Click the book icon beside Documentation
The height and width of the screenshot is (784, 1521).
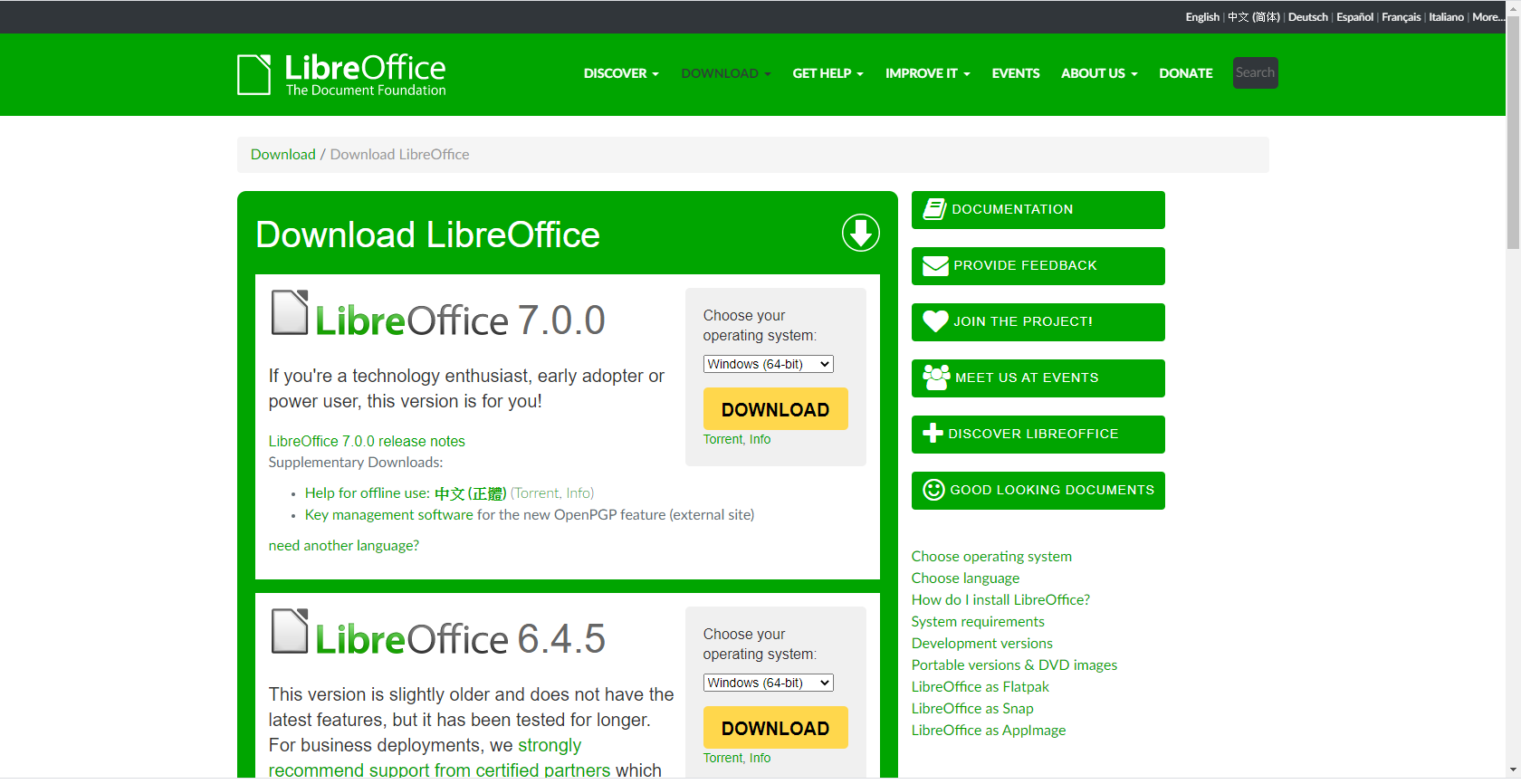[934, 209]
